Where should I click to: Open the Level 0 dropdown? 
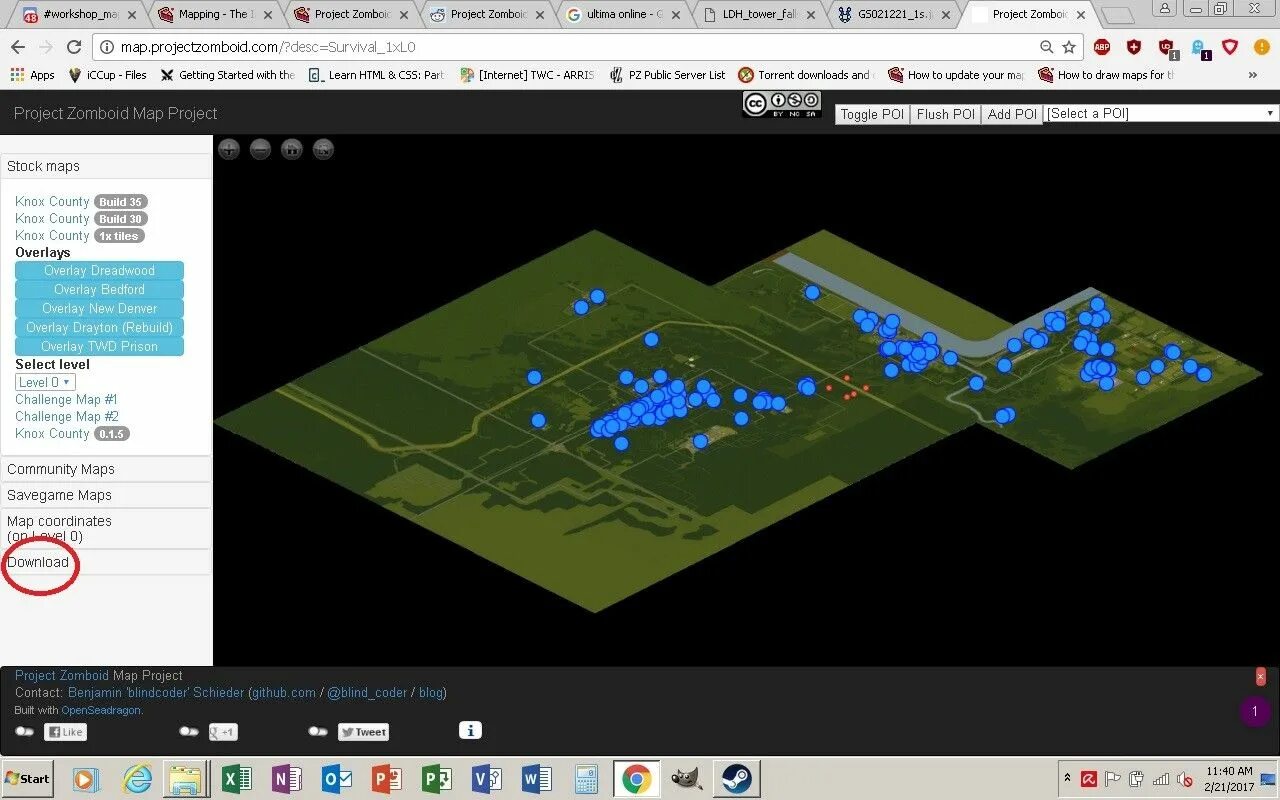pyautogui.click(x=45, y=382)
